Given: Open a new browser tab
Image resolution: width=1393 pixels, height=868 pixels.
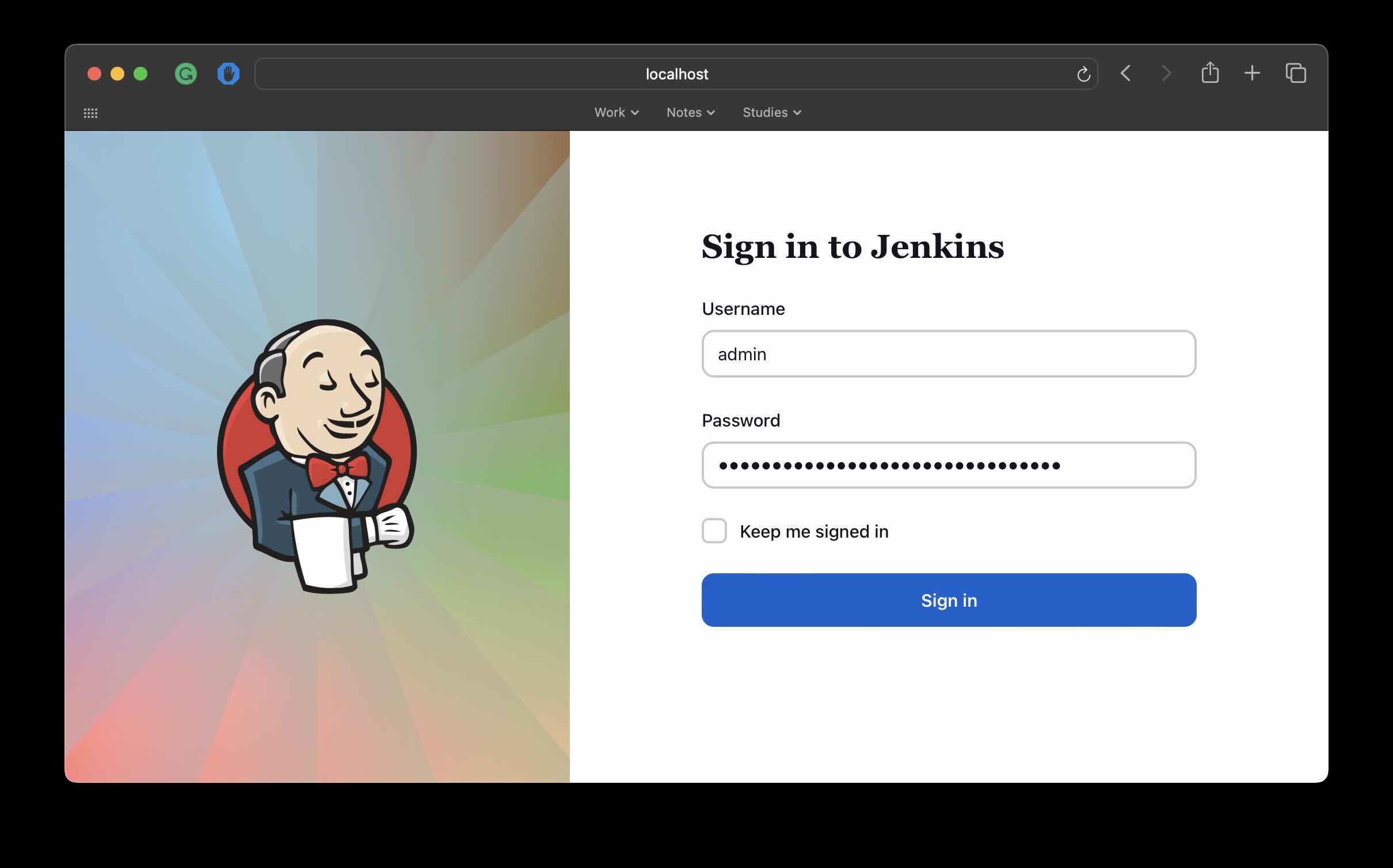Looking at the screenshot, I should click(x=1253, y=73).
